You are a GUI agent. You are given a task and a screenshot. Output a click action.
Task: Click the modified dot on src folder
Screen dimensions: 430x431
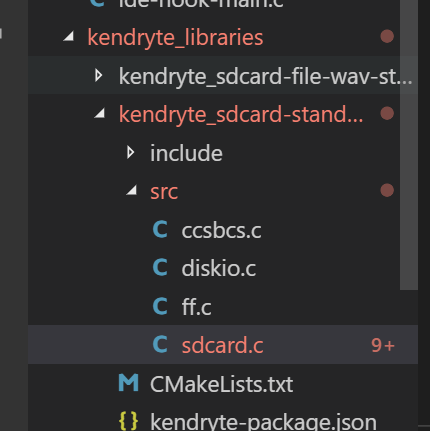point(387,190)
